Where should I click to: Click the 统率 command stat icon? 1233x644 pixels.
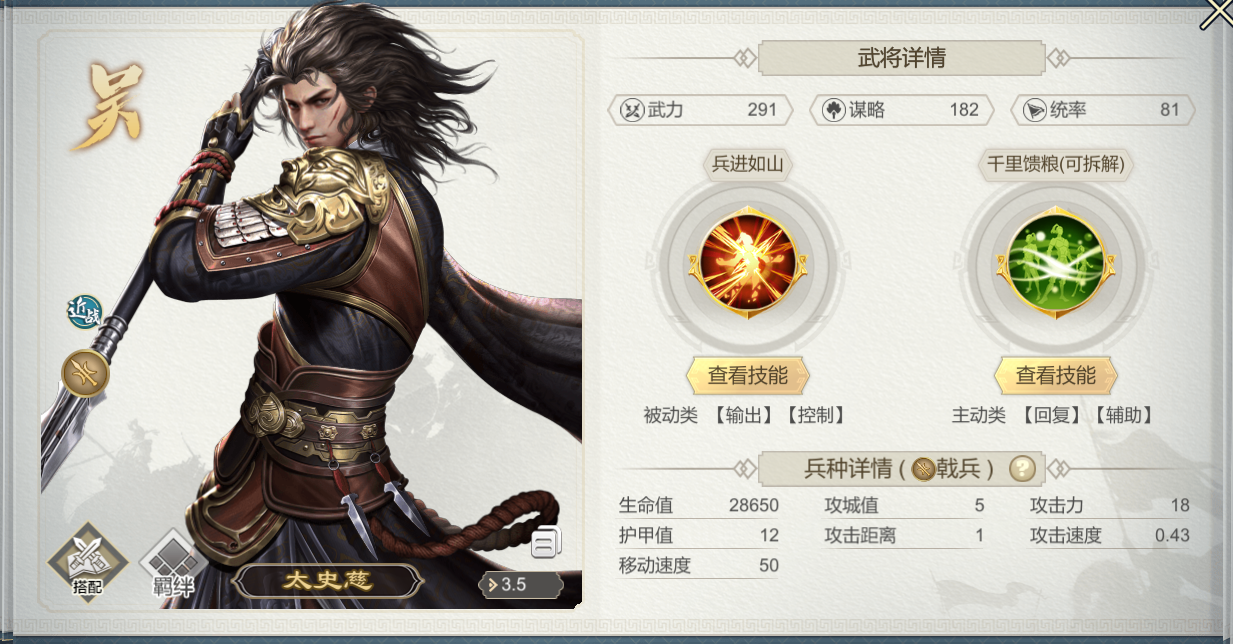point(1035,110)
